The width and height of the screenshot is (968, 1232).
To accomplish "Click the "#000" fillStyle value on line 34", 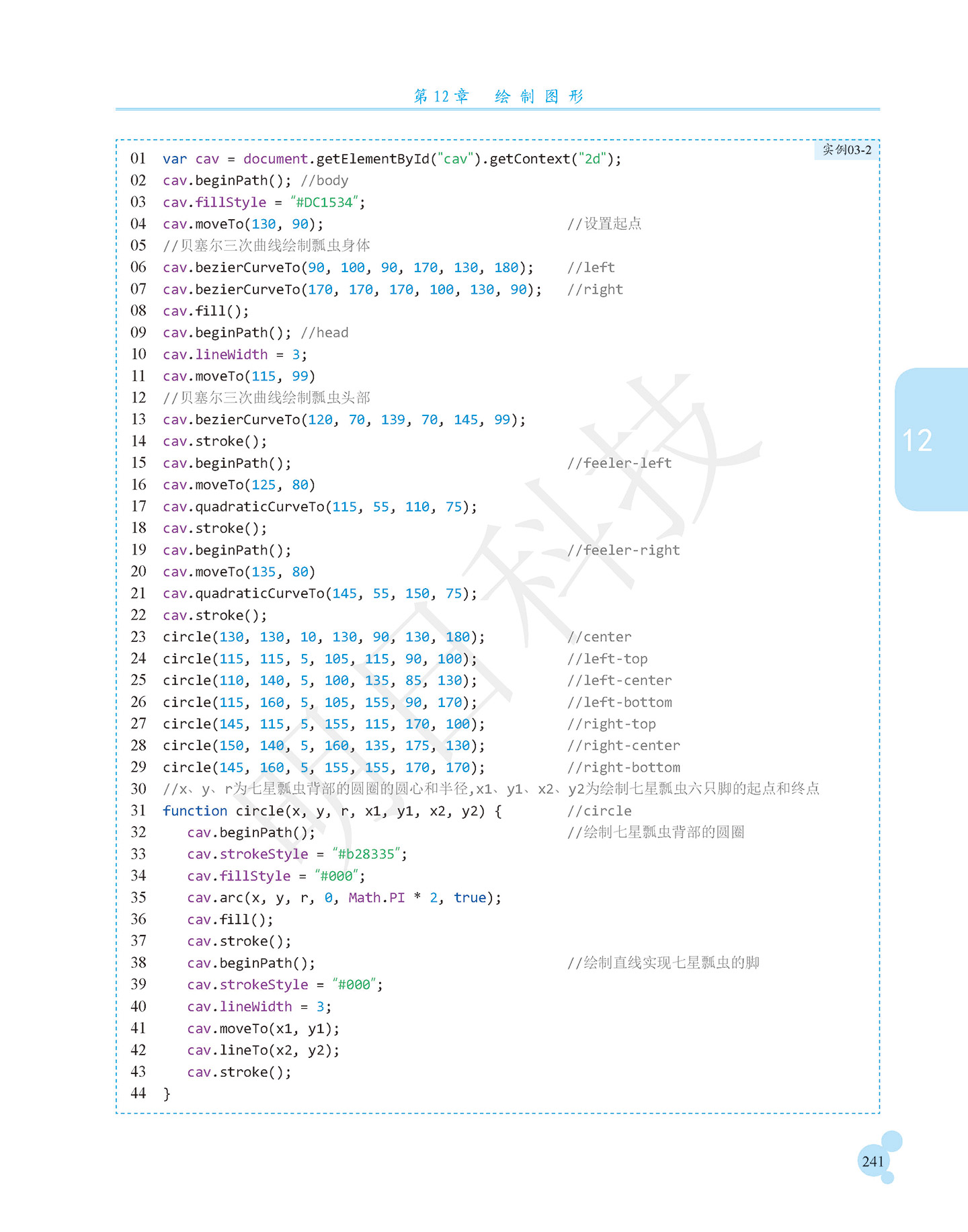I will 337,876.
